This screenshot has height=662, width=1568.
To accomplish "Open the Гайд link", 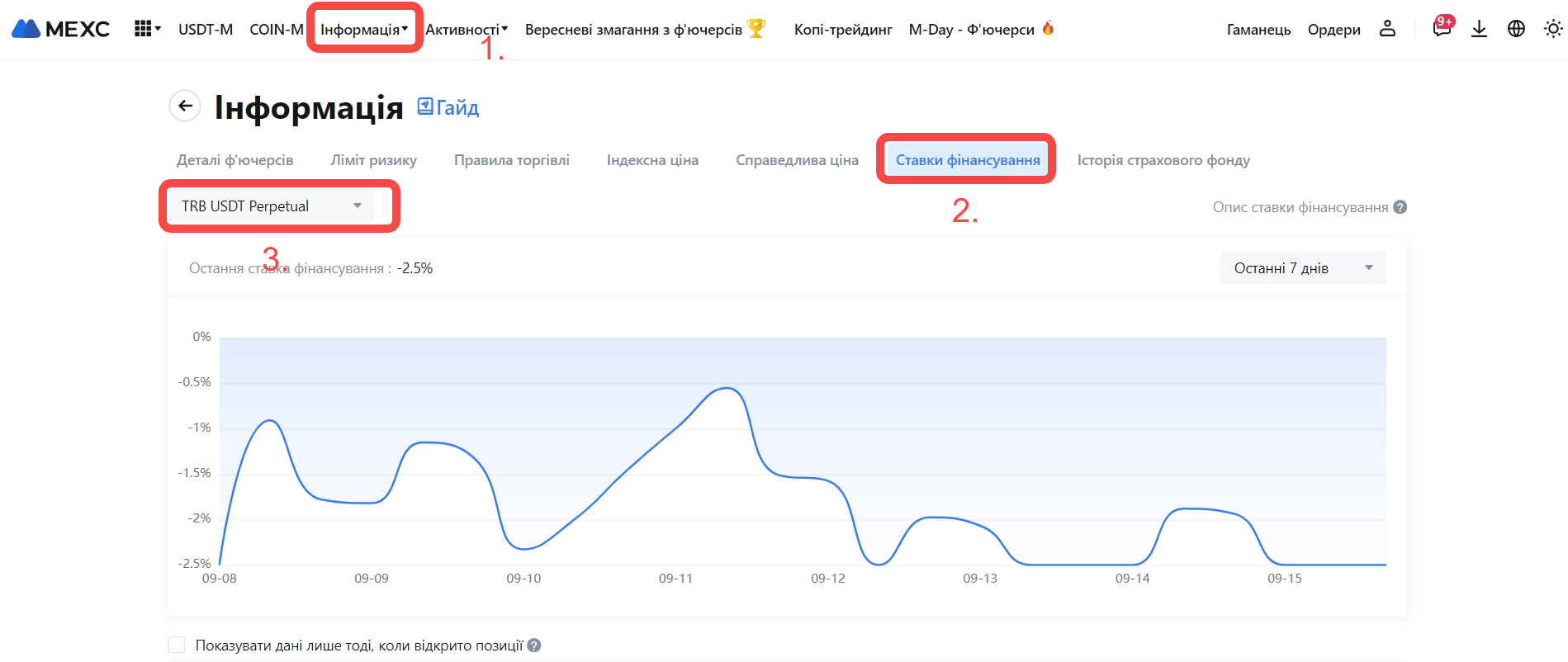I will tap(448, 107).
